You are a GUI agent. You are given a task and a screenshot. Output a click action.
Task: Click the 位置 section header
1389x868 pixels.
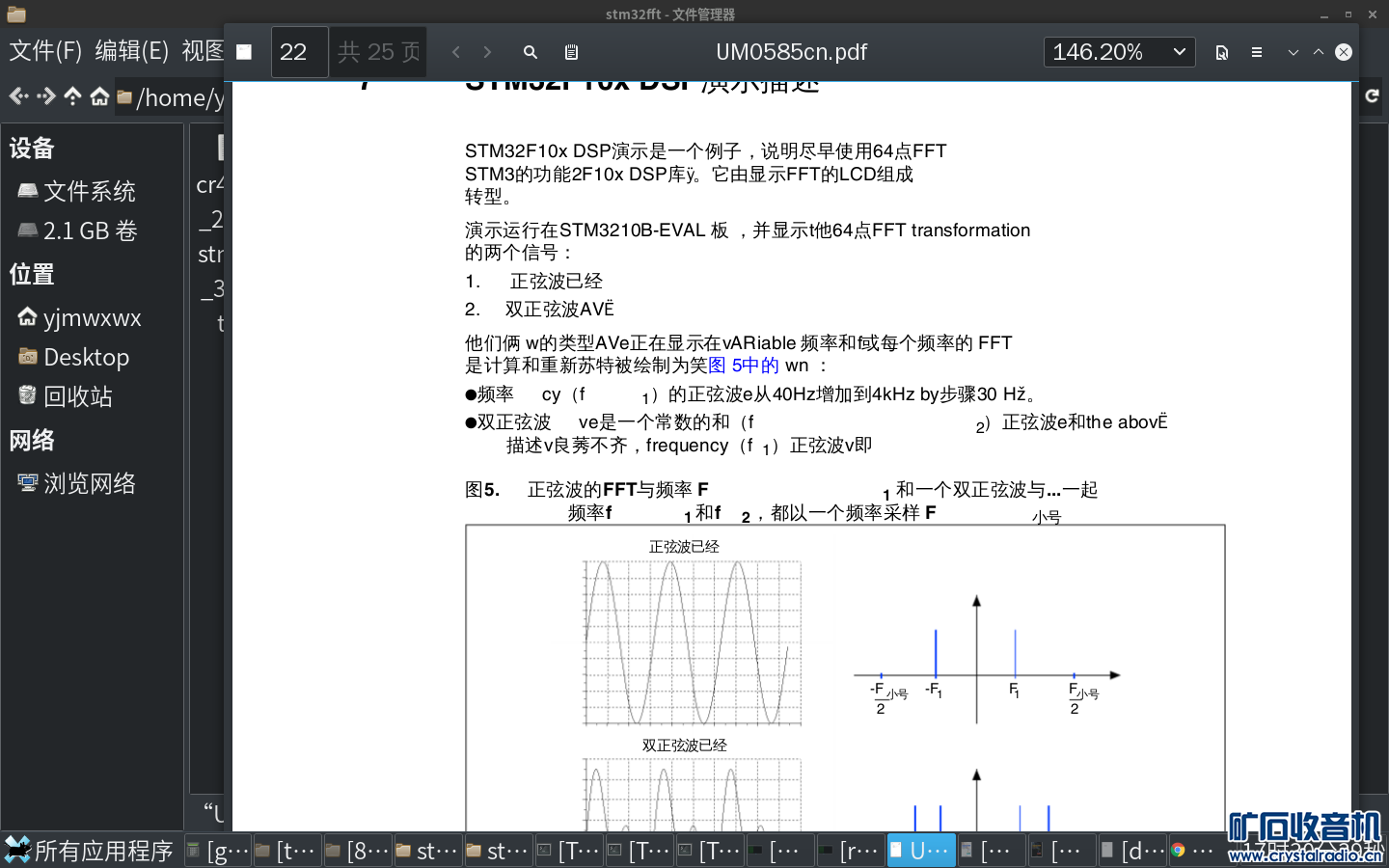[x=32, y=274]
